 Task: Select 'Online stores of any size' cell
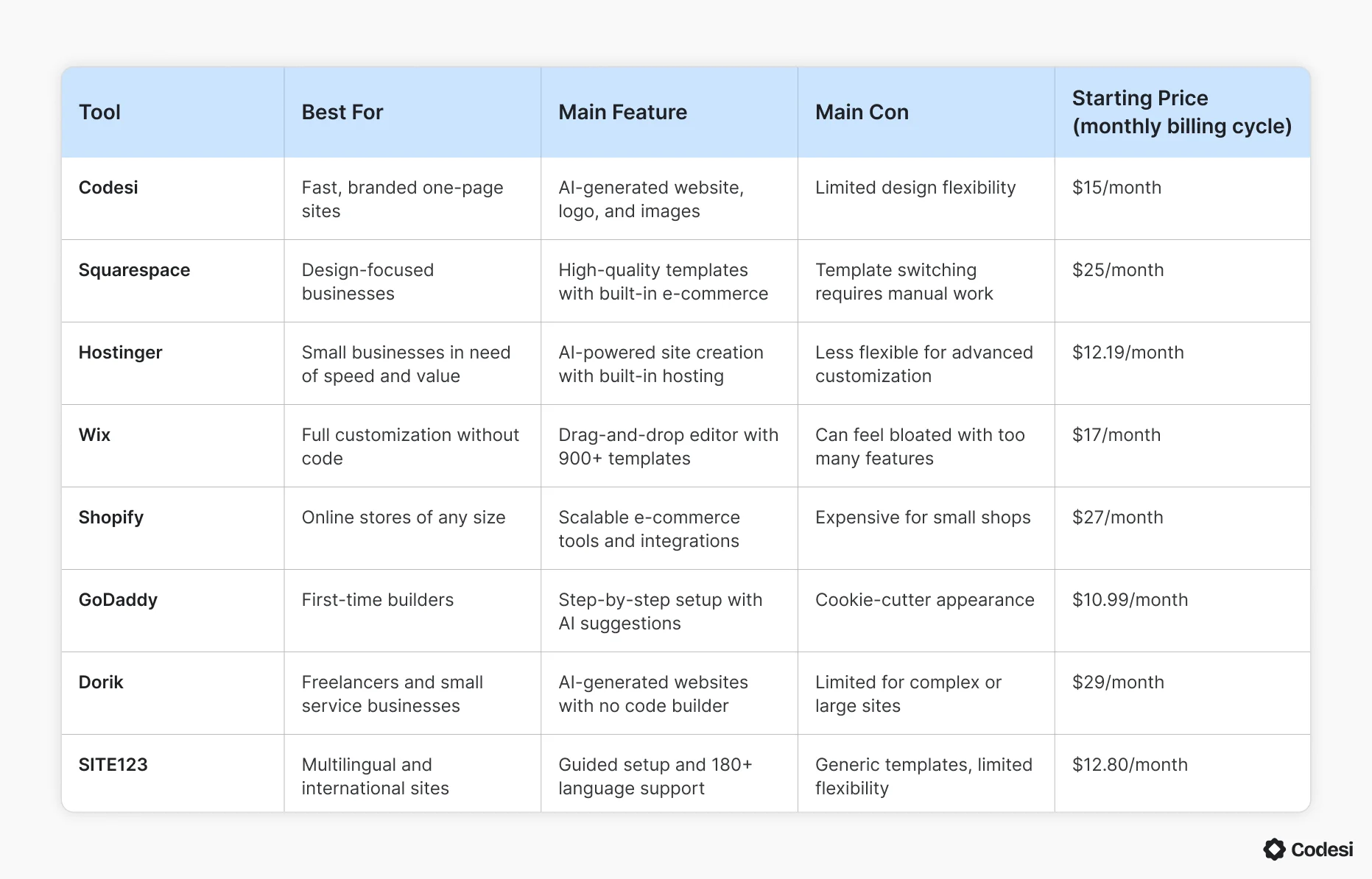403,518
